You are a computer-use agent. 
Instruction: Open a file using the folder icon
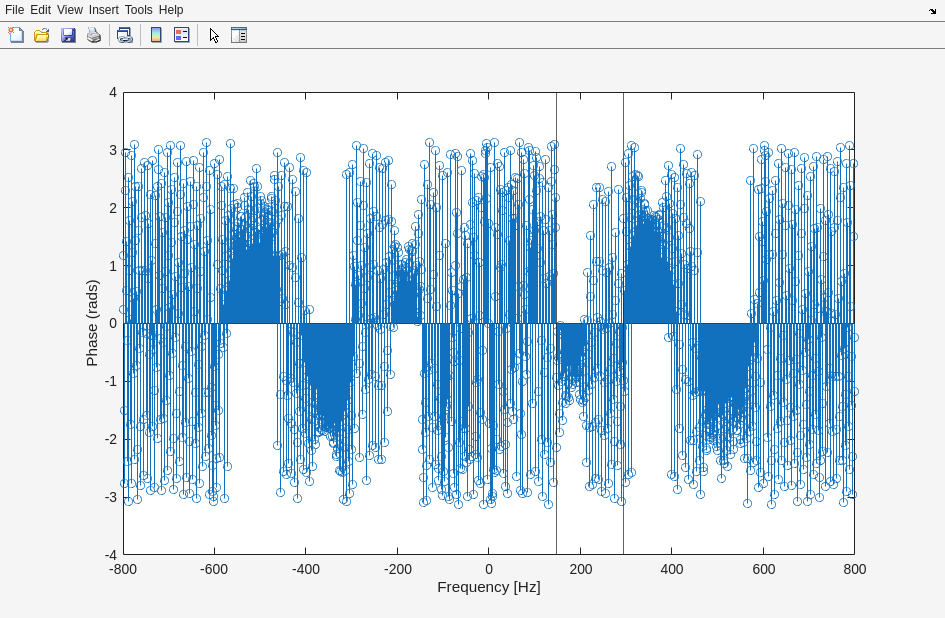coord(42,35)
